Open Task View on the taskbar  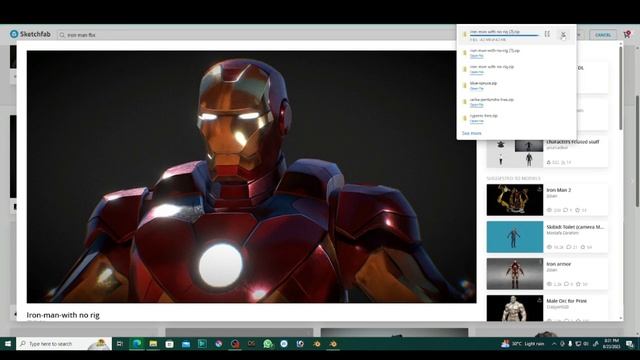coord(120,344)
